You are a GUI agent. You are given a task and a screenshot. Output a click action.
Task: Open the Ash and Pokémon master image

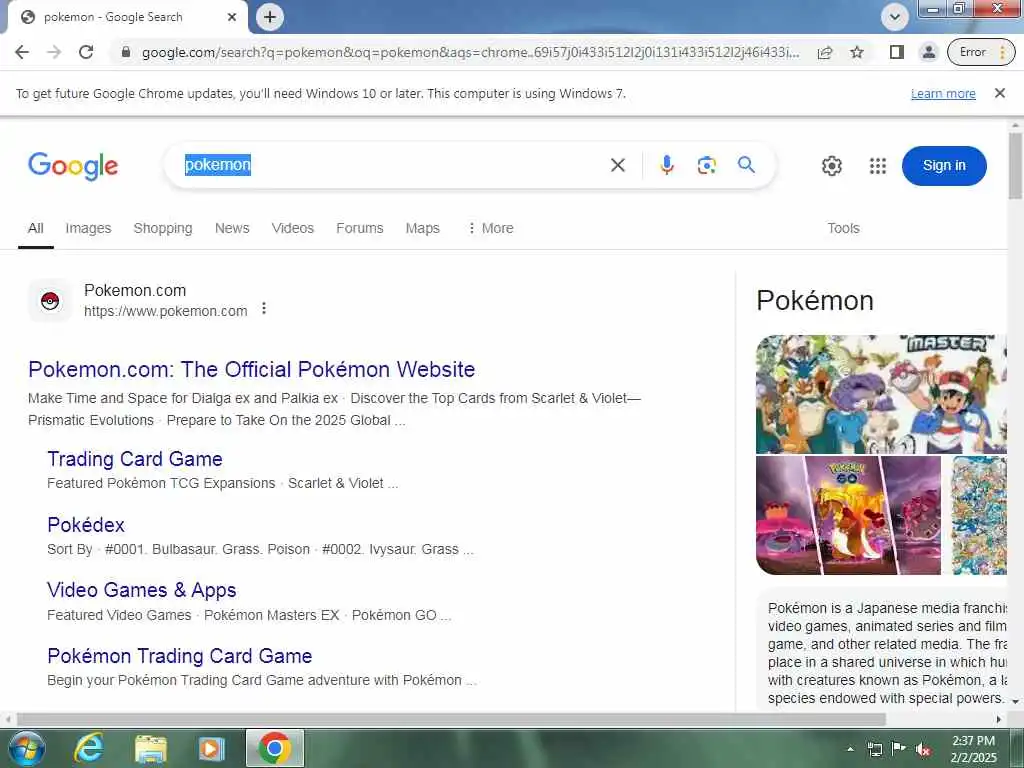pyautogui.click(x=881, y=394)
